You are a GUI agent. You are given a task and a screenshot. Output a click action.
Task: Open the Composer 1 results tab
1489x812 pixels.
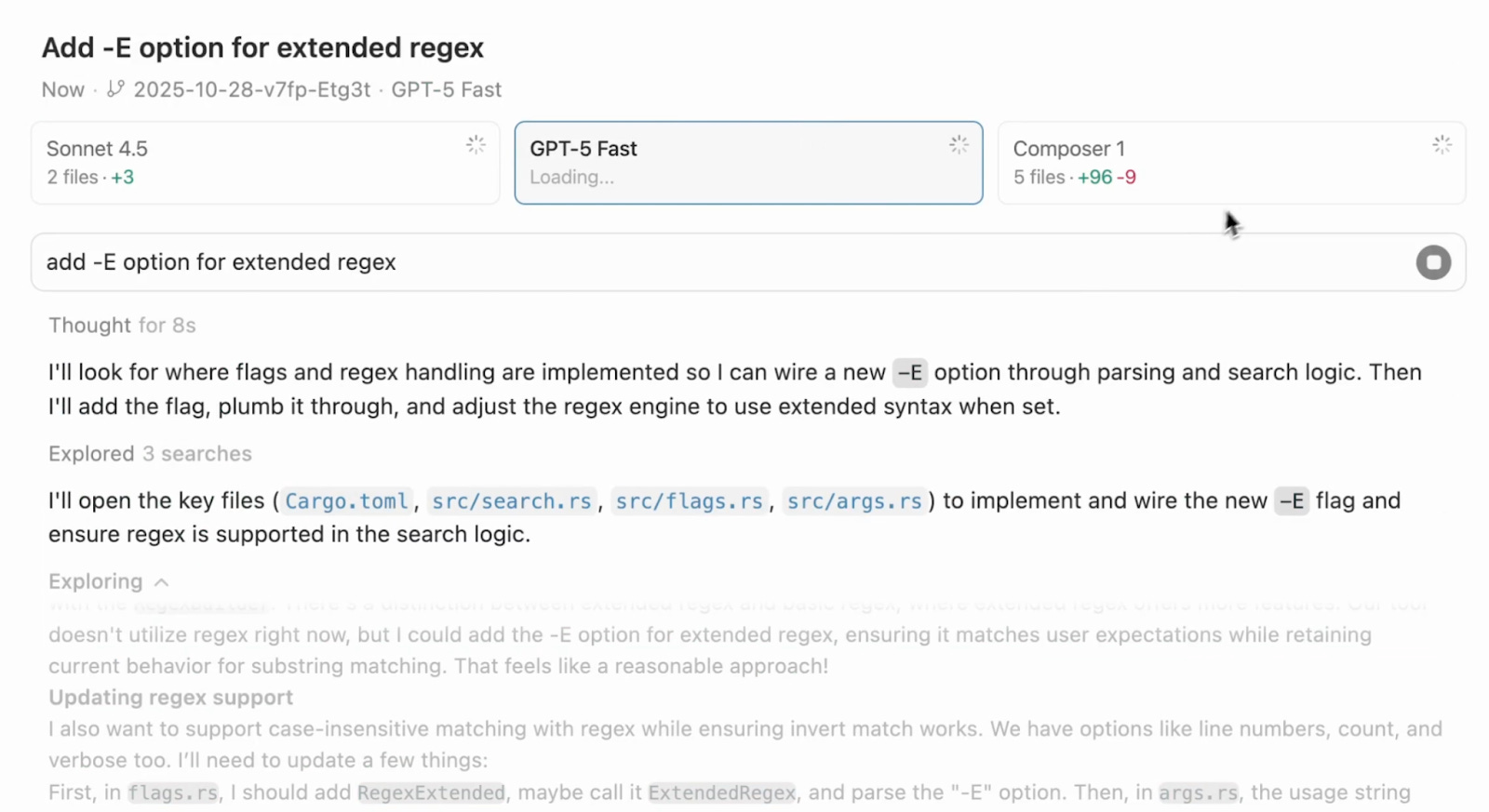pos(1231,163)
